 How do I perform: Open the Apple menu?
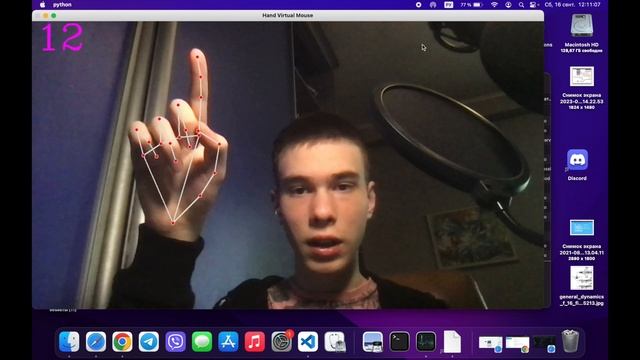(x=42, y=4)
